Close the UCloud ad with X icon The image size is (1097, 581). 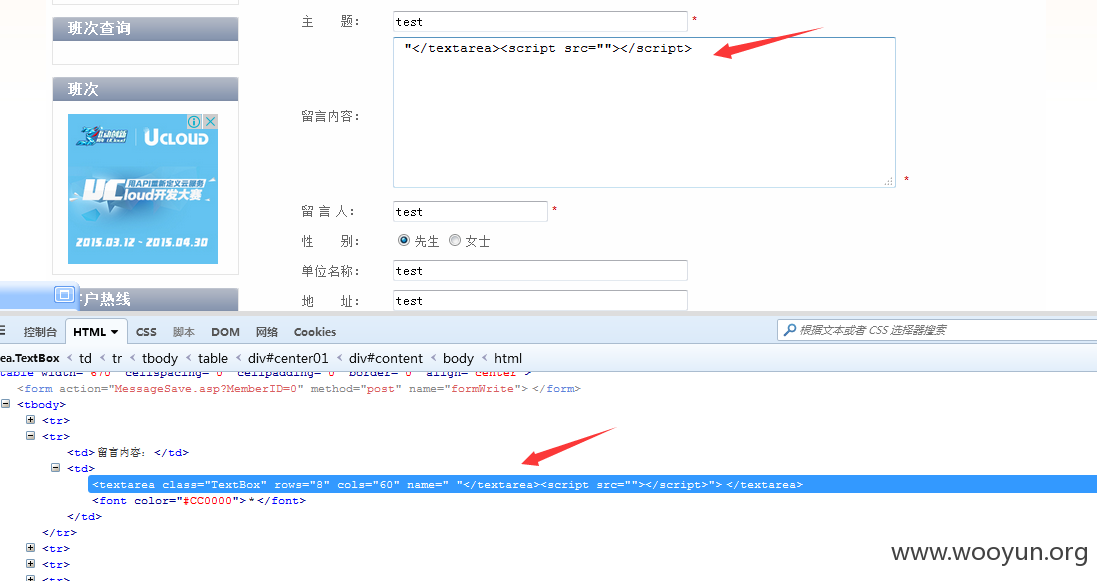(210, 121)
